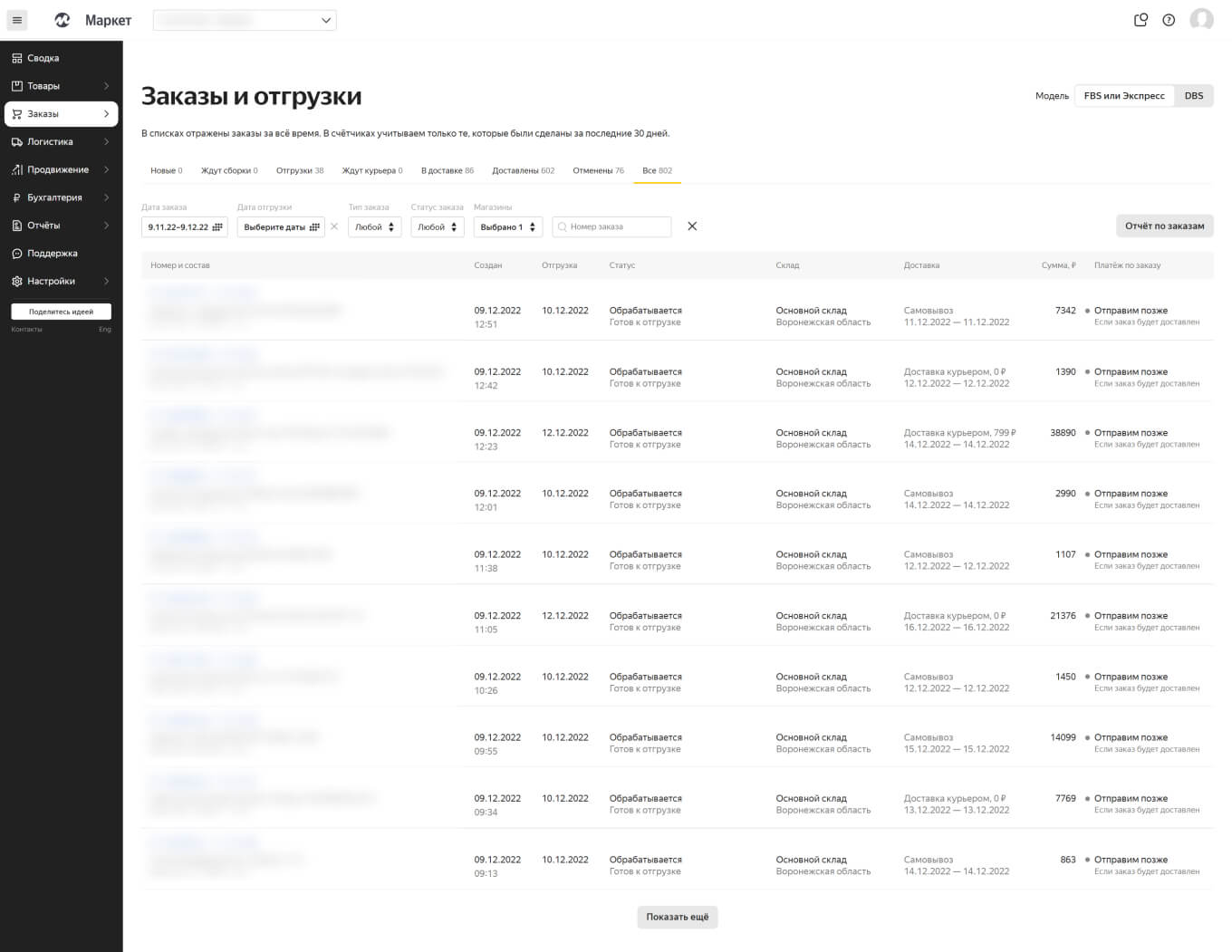Screen dimensions: 1232x952
Task: Click the sum 21376 cell
Action: pyautogui.click(x=1063, y=616)
